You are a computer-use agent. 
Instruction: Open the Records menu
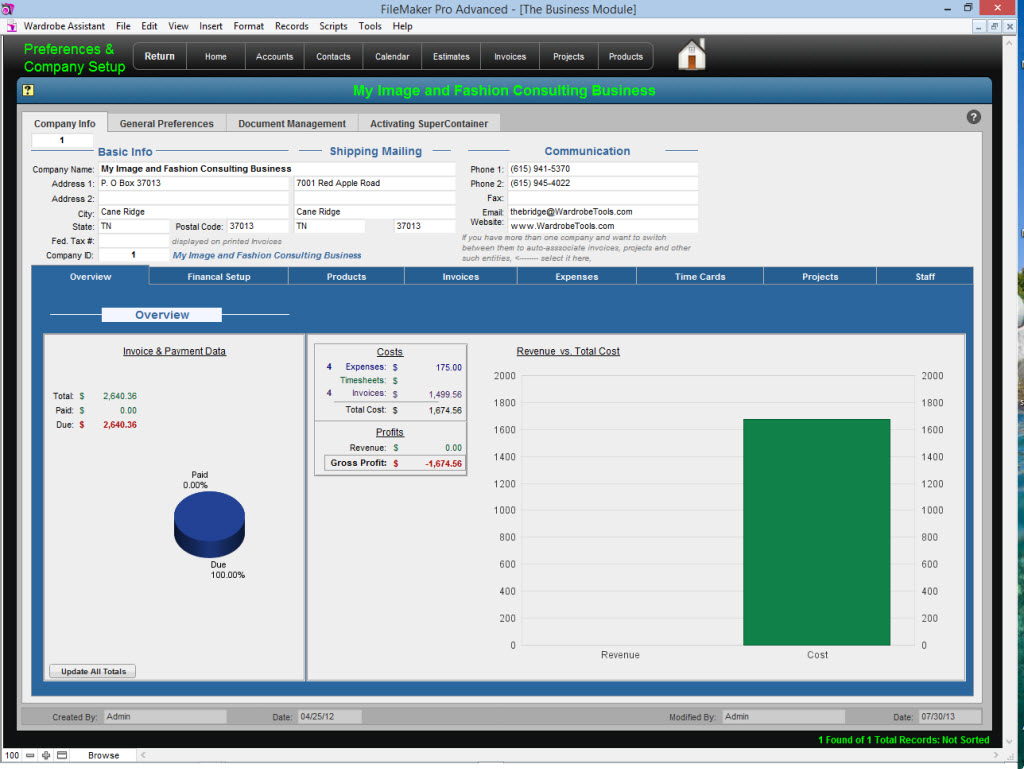tap(291, 26)
